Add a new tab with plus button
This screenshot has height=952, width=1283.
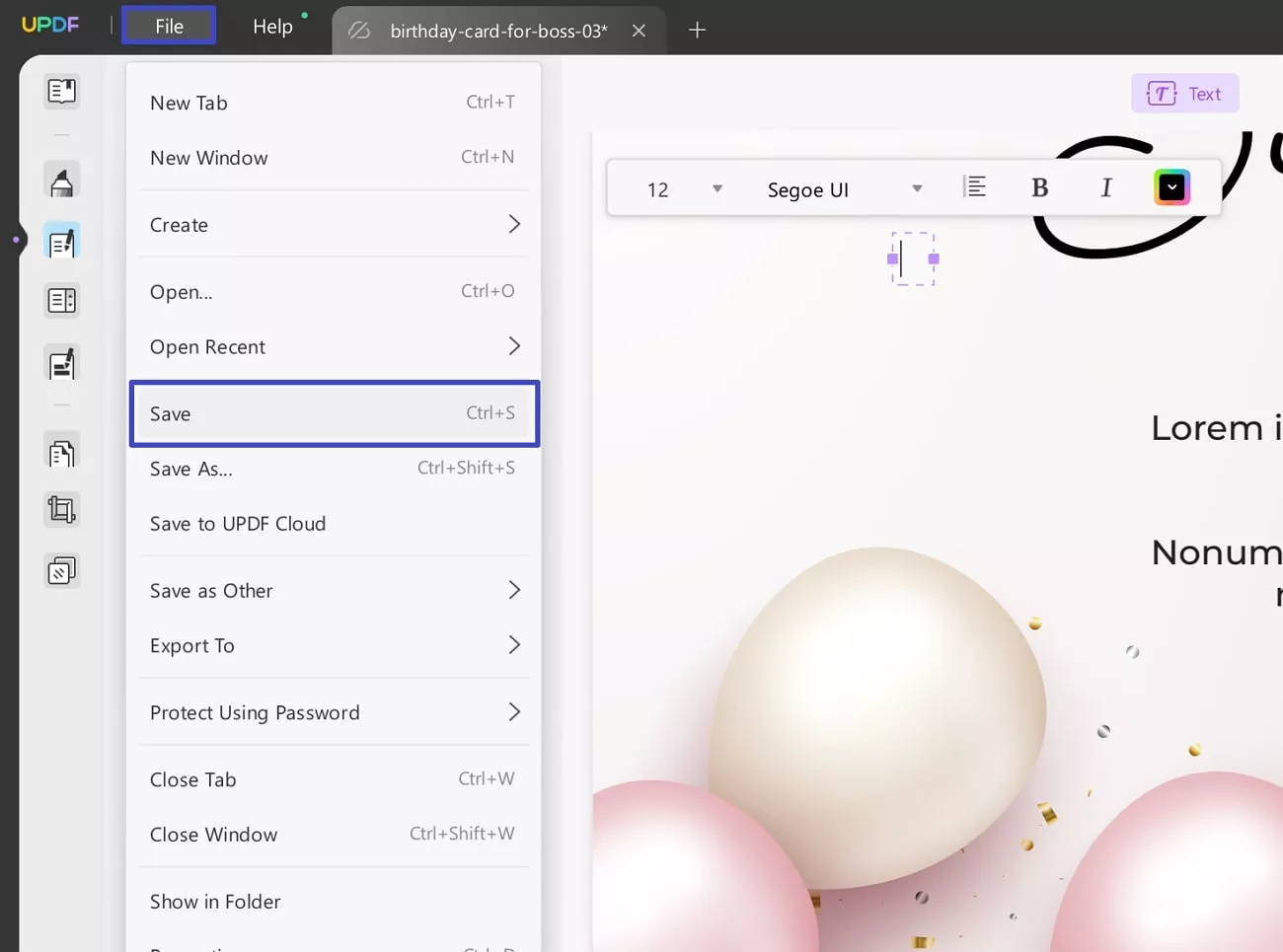click(697, 31)
